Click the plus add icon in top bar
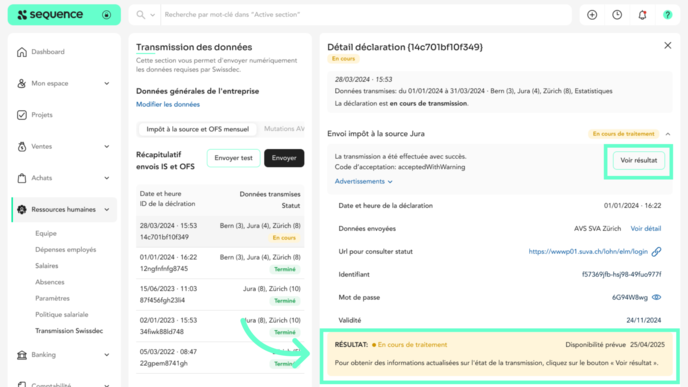688x387 pixels. pyautogui.click(x=592, y=15)
